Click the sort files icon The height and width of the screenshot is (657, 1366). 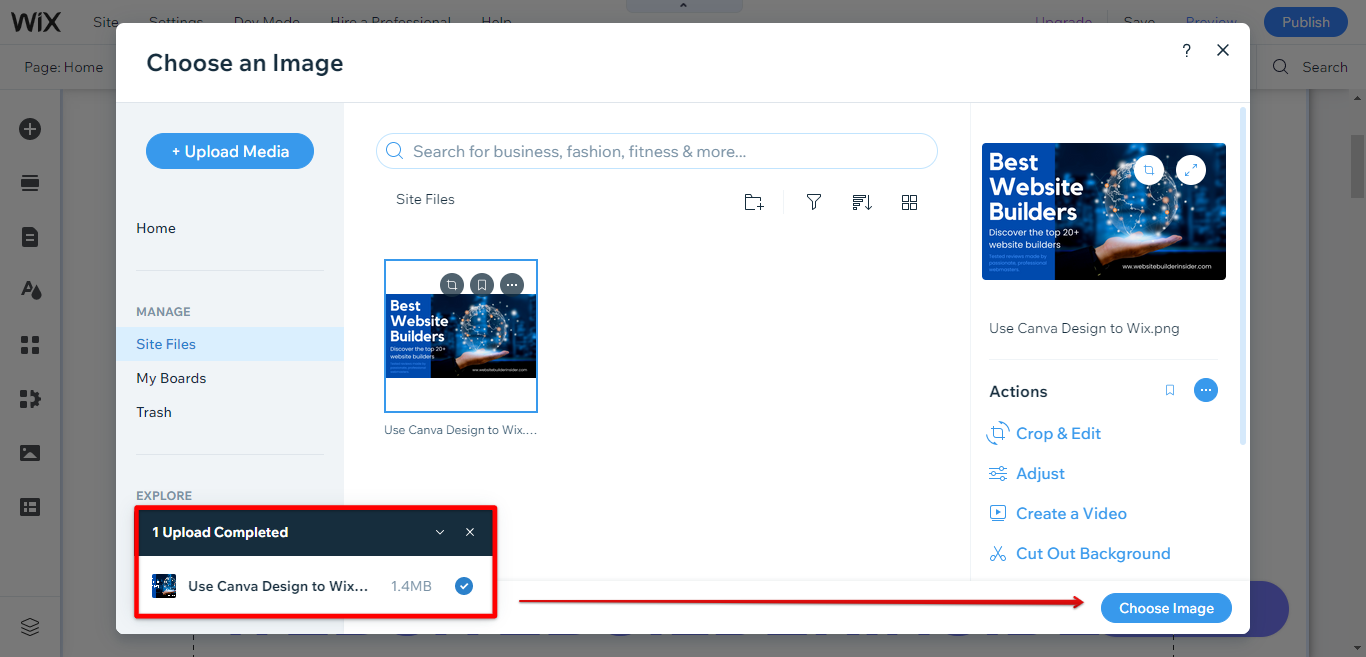[862, 203]
